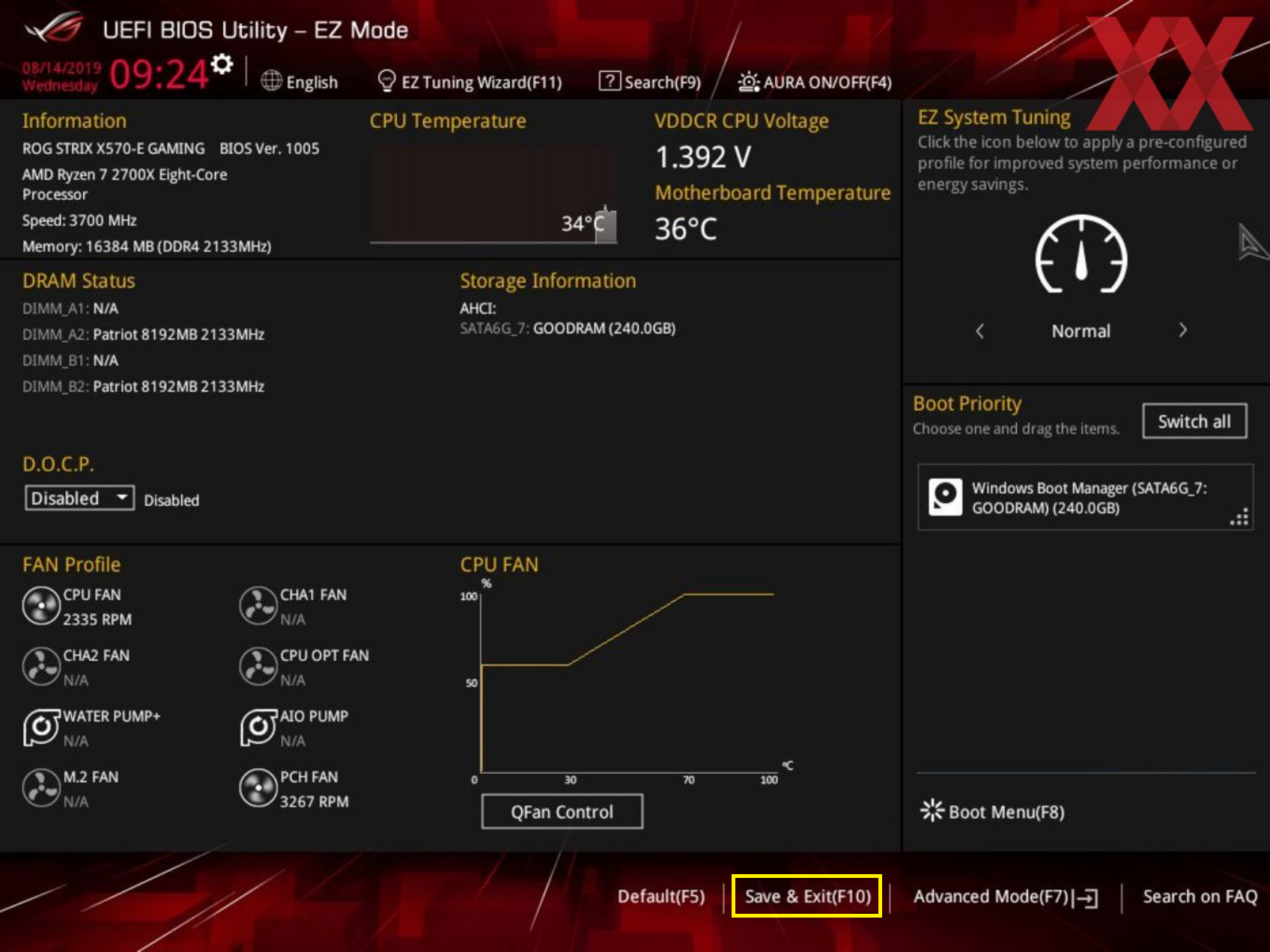Click the WATER PUMP+ pump icon
Viewport: 1270px width, 952px height.
[41, 727]
